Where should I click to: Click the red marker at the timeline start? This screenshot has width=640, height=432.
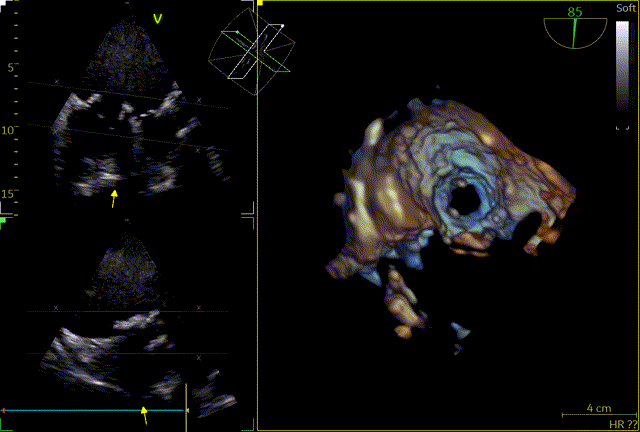(x=5, y=410)
